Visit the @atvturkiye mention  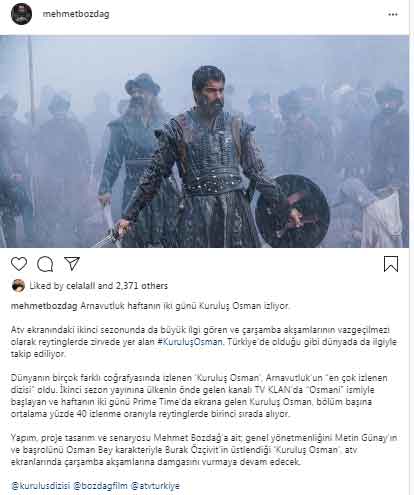pos(155,486)
